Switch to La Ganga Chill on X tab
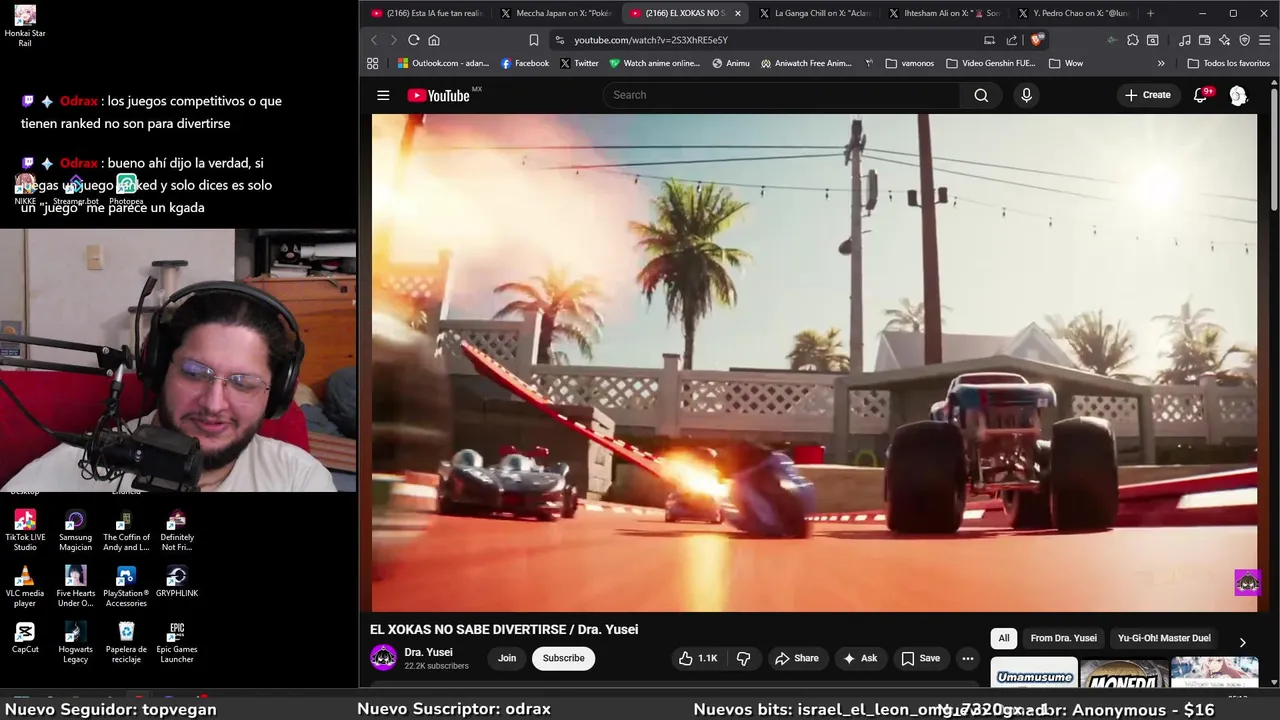This screenshot has height=720, width=1280. 814,13
